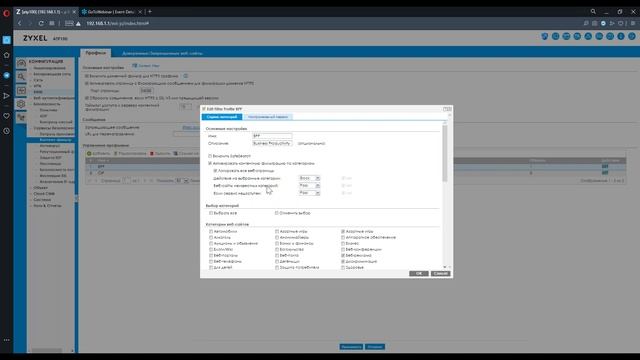The width and height of the screenshot is (640, 360).
Task: Switch to the first dialog tab, category service
Action: [x=222, y=117]
